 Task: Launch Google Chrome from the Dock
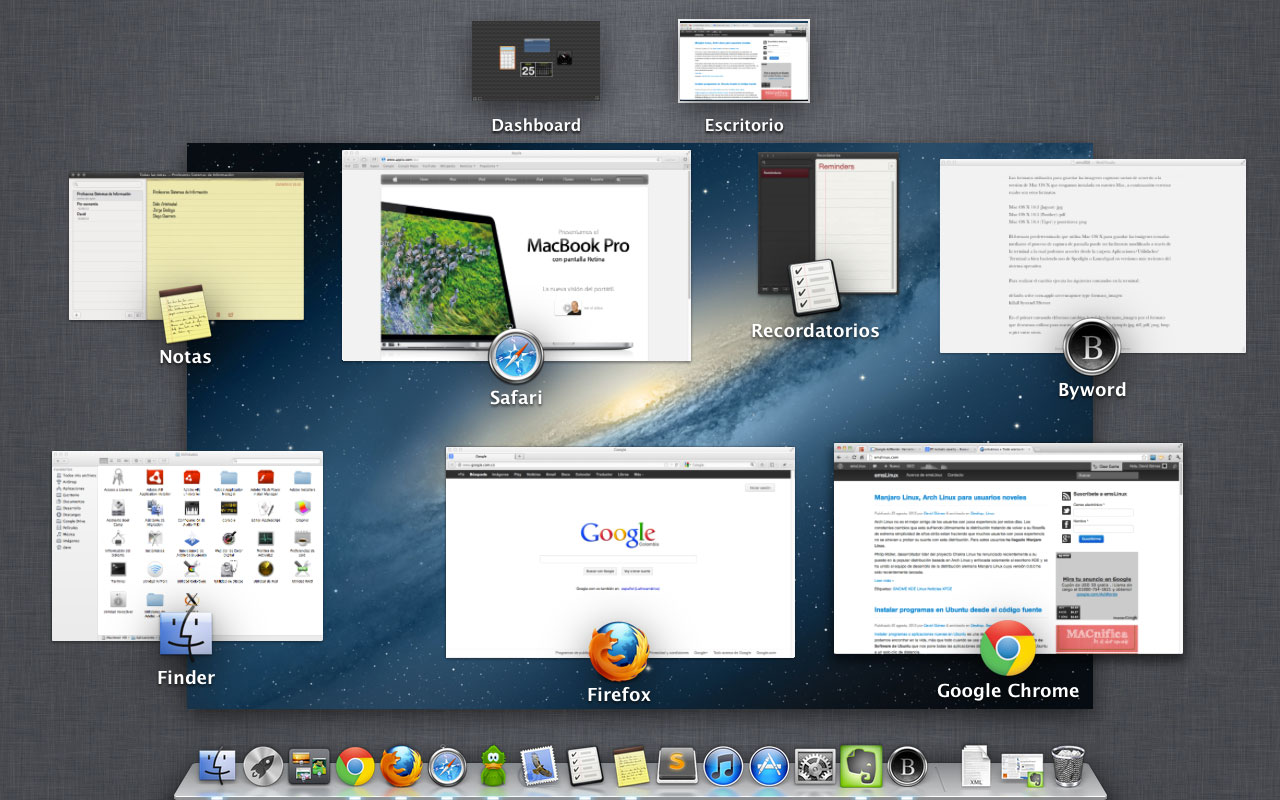(x=355, y=767)
